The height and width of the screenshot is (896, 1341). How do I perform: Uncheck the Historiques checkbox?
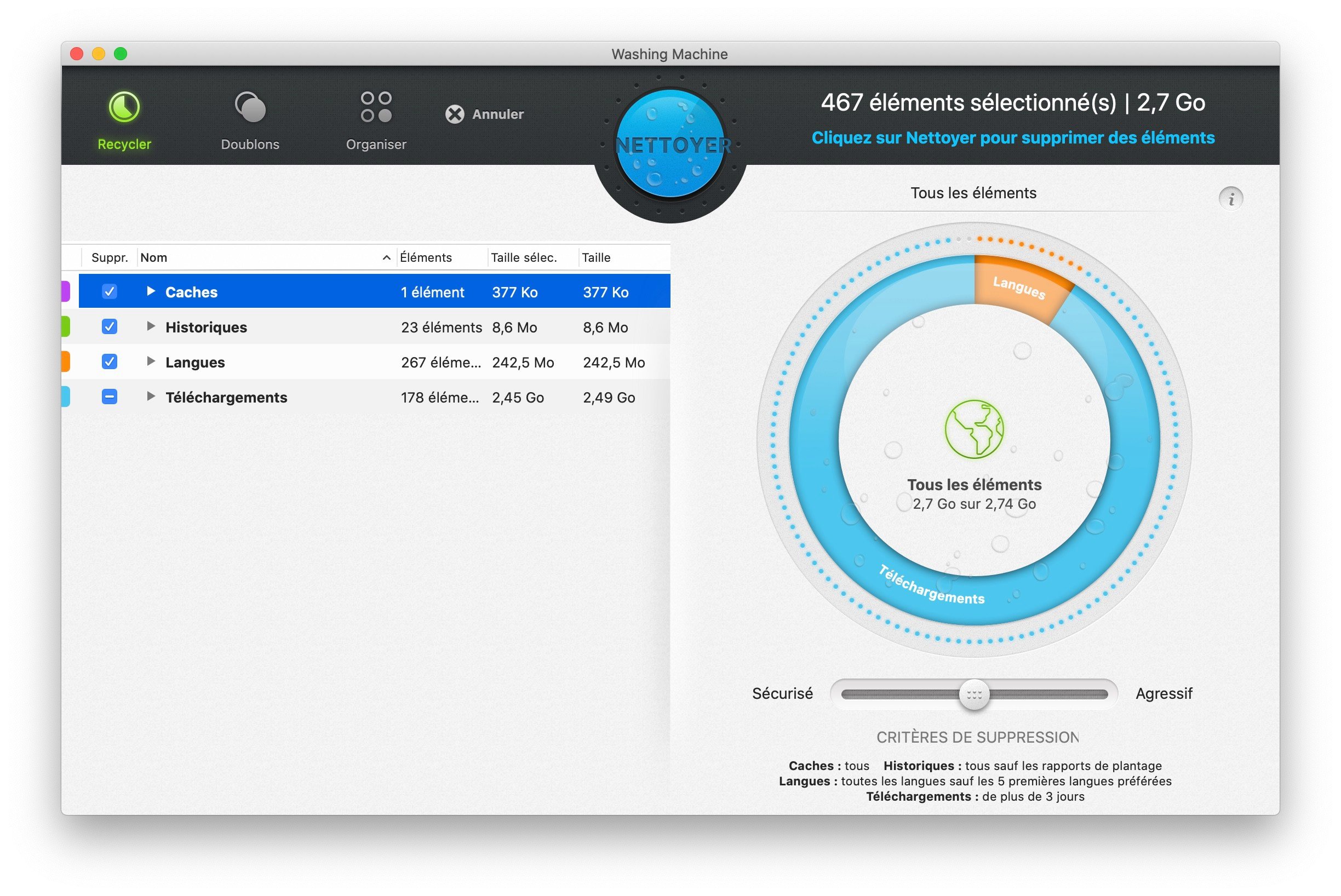tap(109, 326)
